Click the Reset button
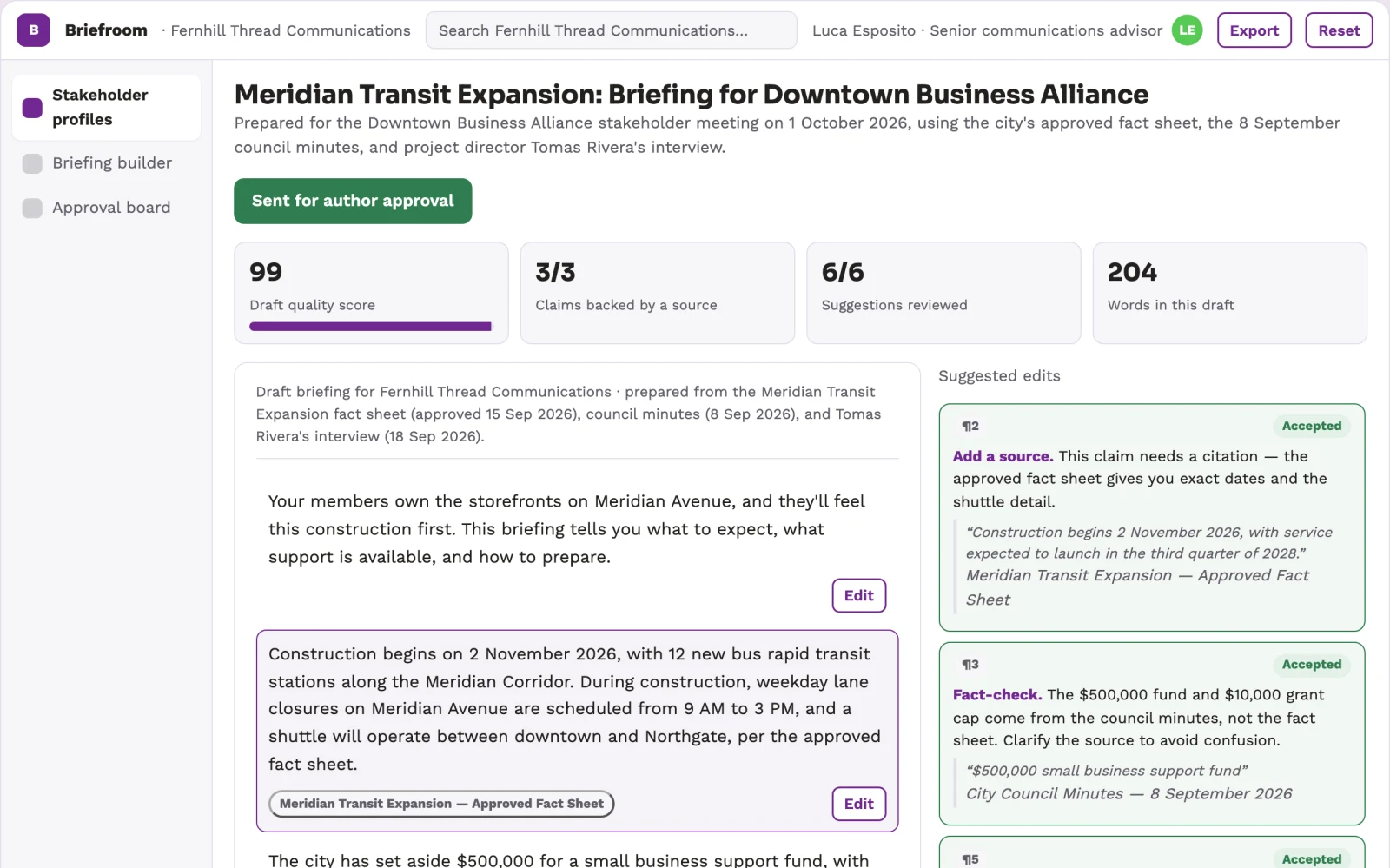This screenshot has width=1390, height=868. point(1339,30)
